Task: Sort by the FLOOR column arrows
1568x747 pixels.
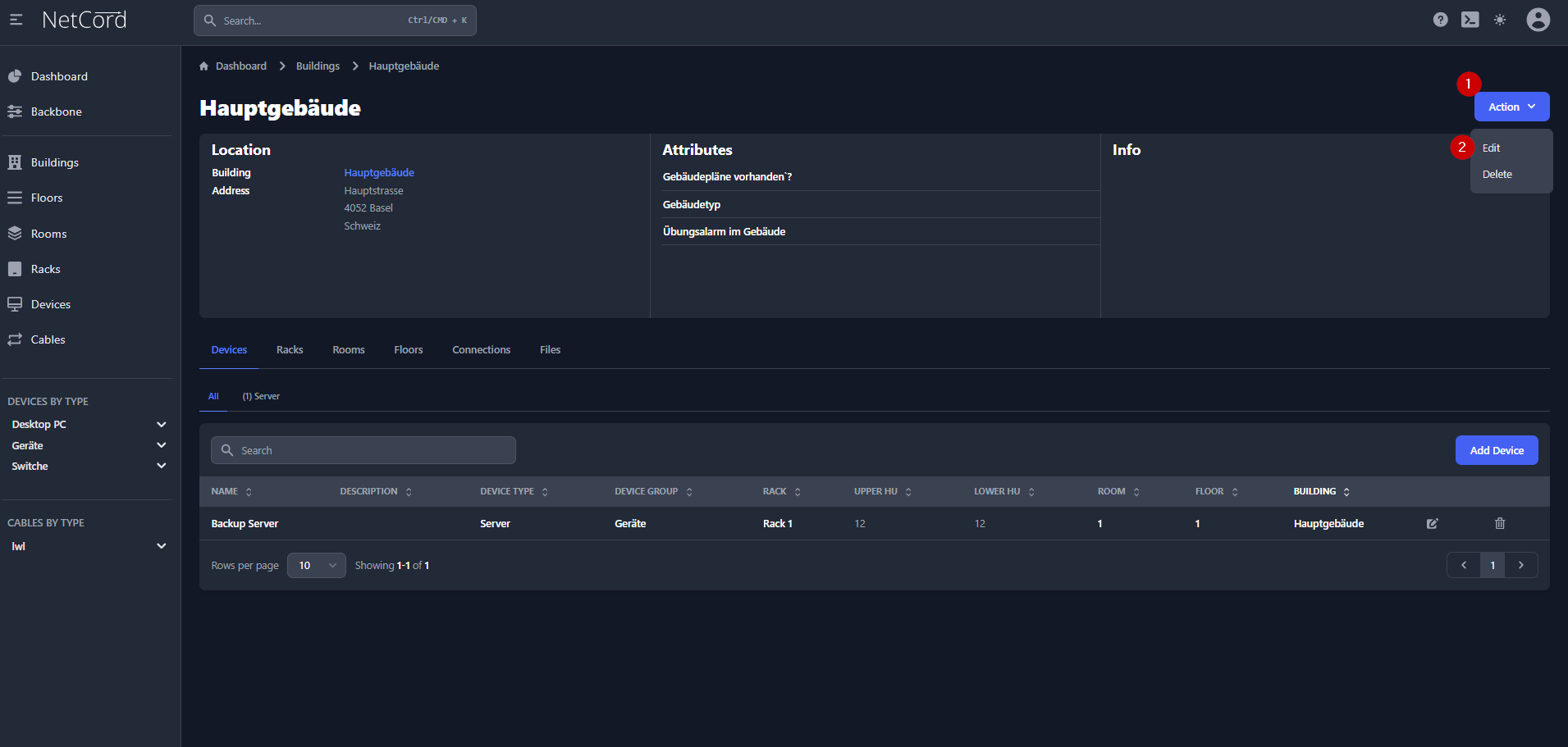Action: coord(1235,492)
